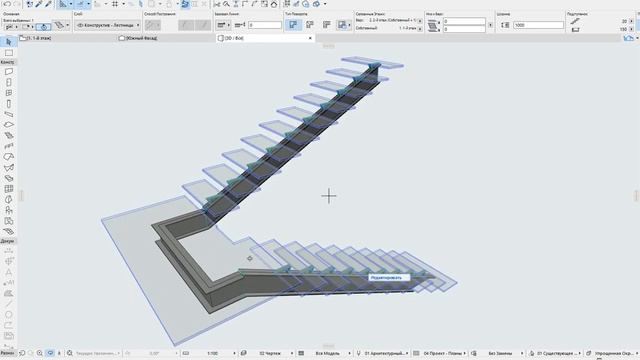
Task: Choose the Object tool
Action: (9, 210)
